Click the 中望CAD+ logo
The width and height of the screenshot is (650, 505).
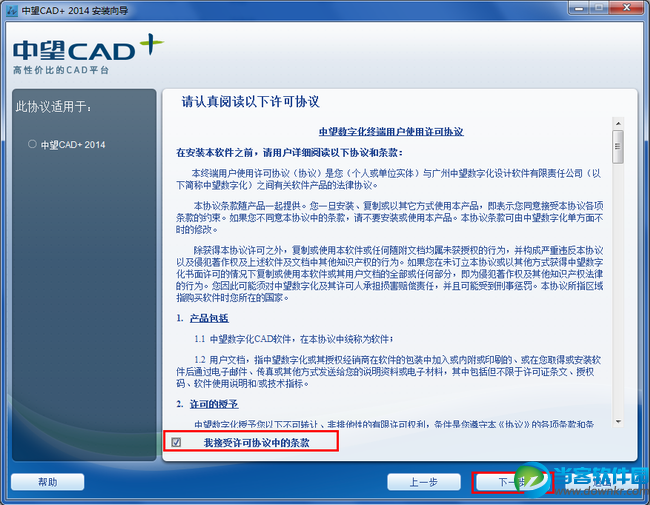(88, 54)
